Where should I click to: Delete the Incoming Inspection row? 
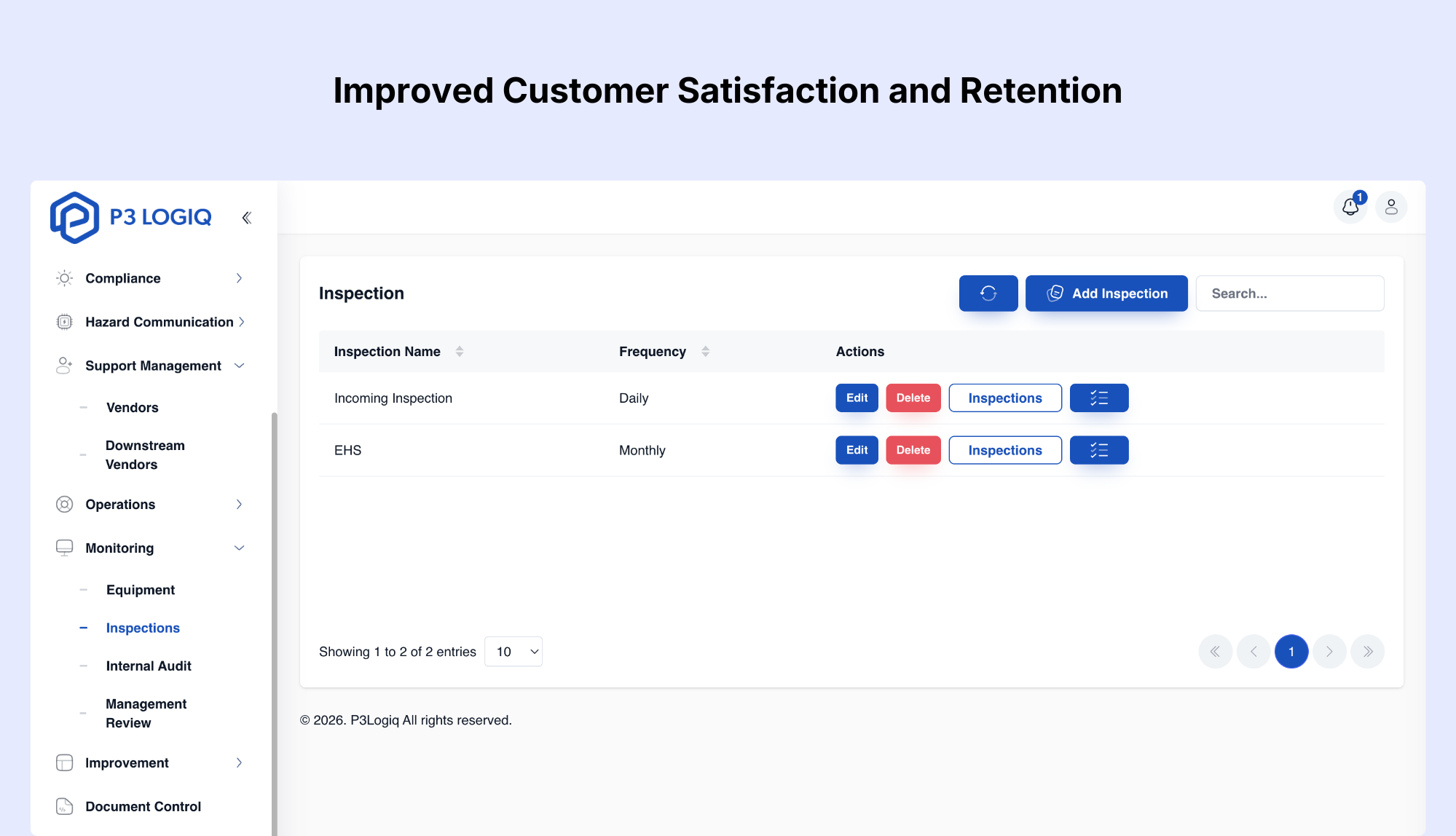click(x=913, y=398)
